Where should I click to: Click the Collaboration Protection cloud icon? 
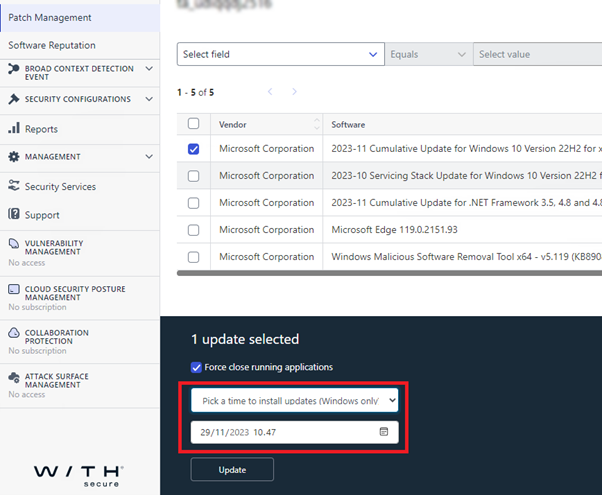(14, 333)
